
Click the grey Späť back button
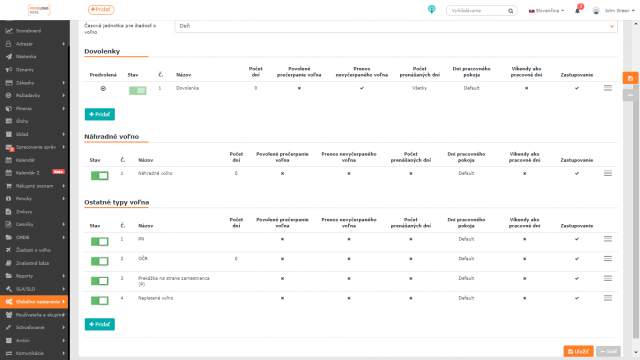tap(608, 351)
